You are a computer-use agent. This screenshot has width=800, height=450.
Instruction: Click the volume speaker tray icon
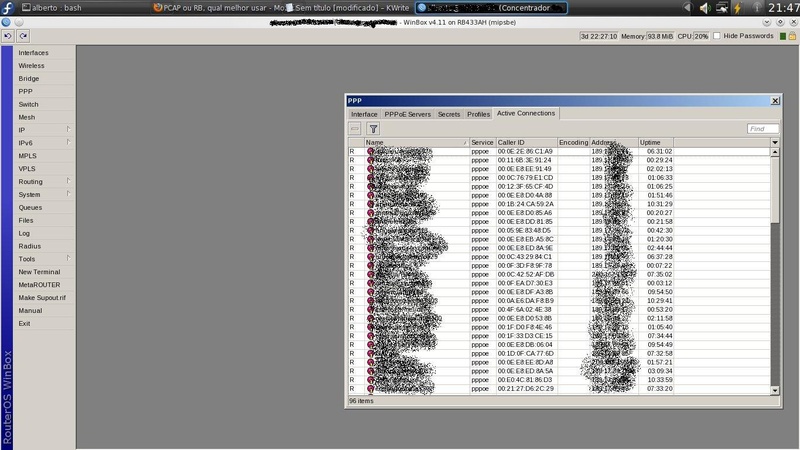(x=705, y=8)
